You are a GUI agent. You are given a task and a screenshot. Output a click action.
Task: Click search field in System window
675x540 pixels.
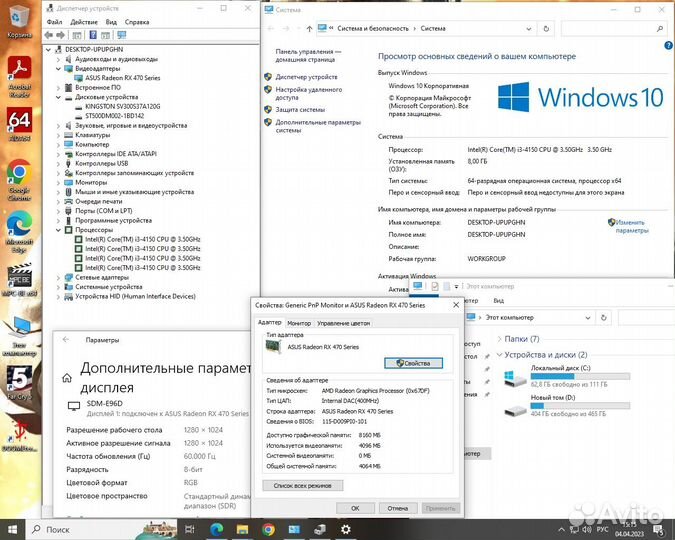(614, 29)
